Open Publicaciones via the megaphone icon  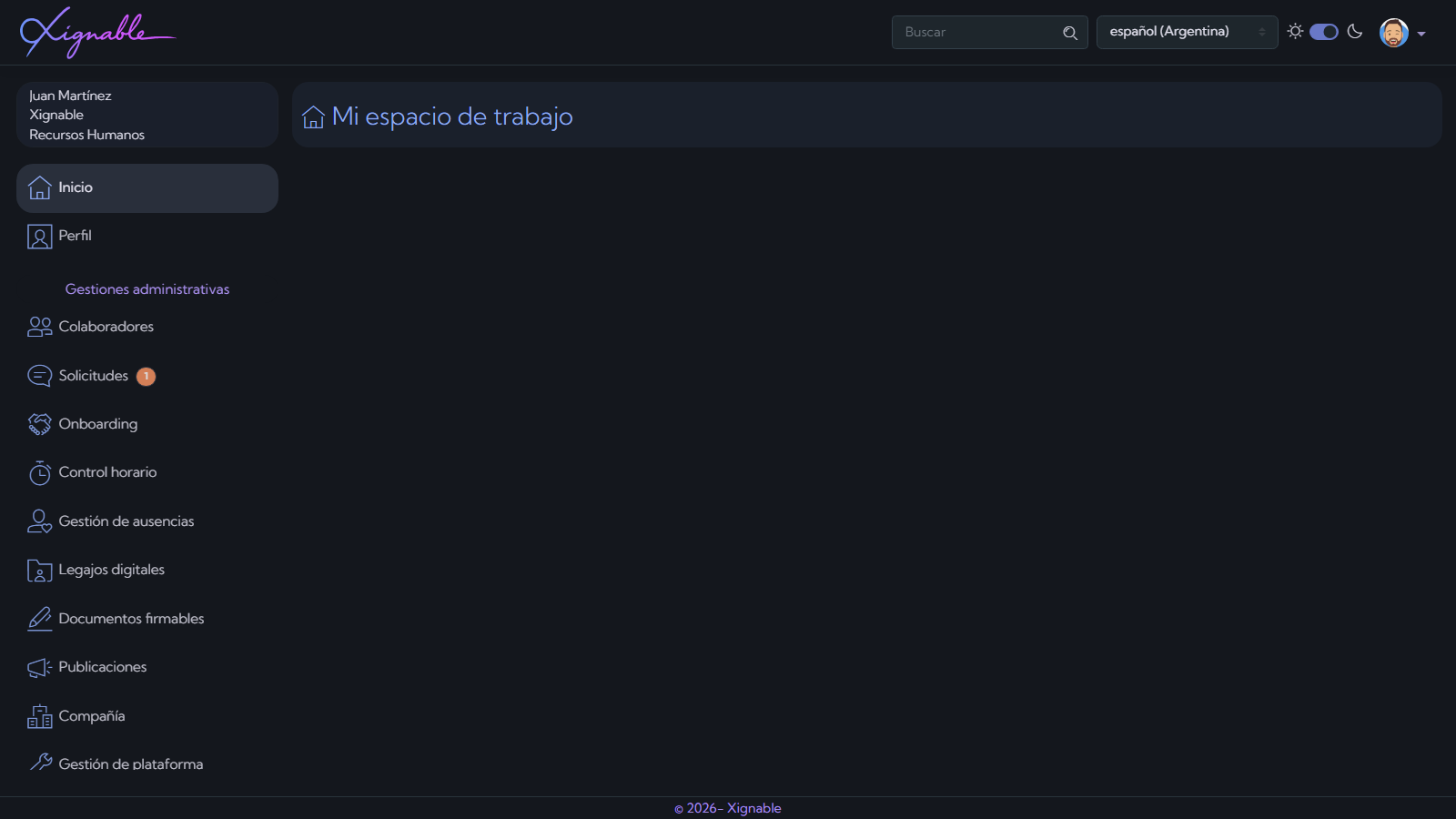[x=39, y=667]
